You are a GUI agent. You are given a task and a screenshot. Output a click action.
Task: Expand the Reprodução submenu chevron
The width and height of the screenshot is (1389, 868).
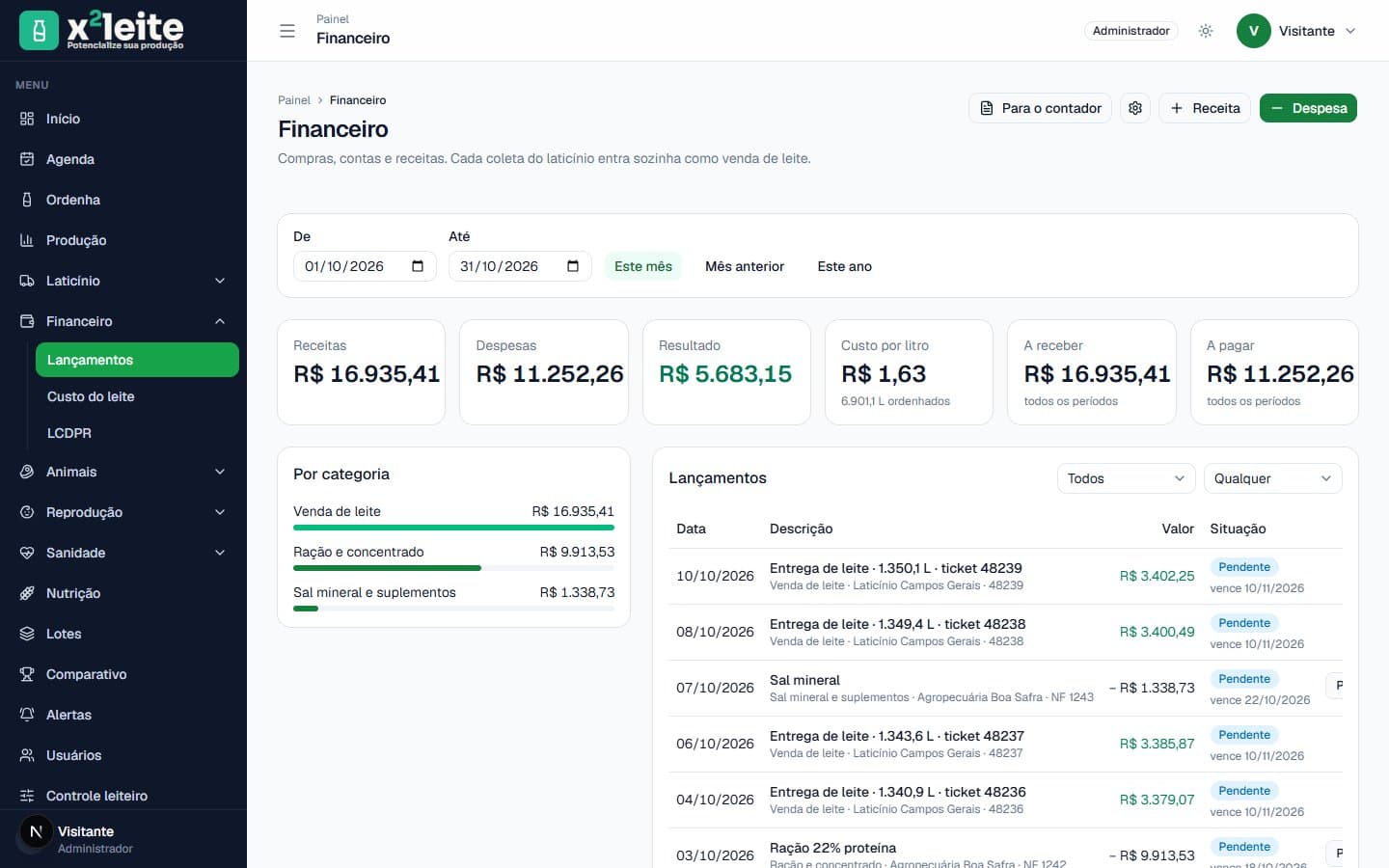[220, 512]
